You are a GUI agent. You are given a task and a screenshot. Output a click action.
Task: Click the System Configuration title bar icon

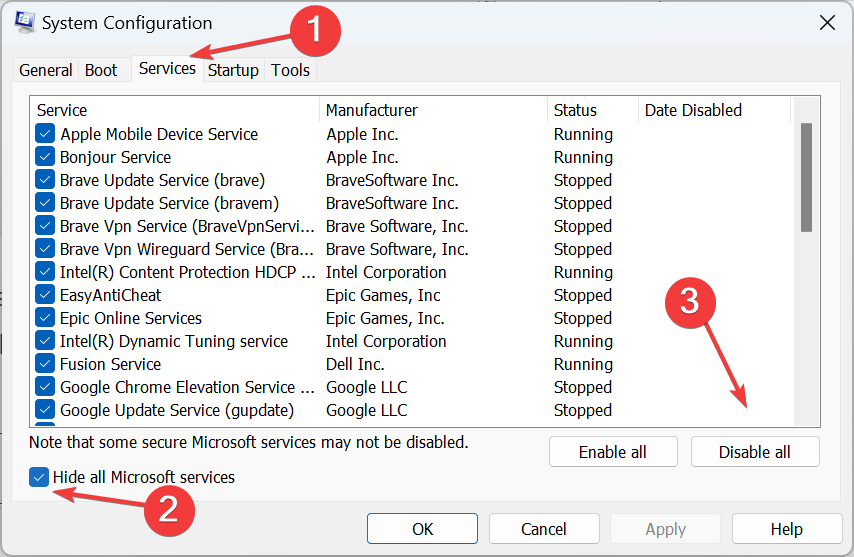click(25, 22)
